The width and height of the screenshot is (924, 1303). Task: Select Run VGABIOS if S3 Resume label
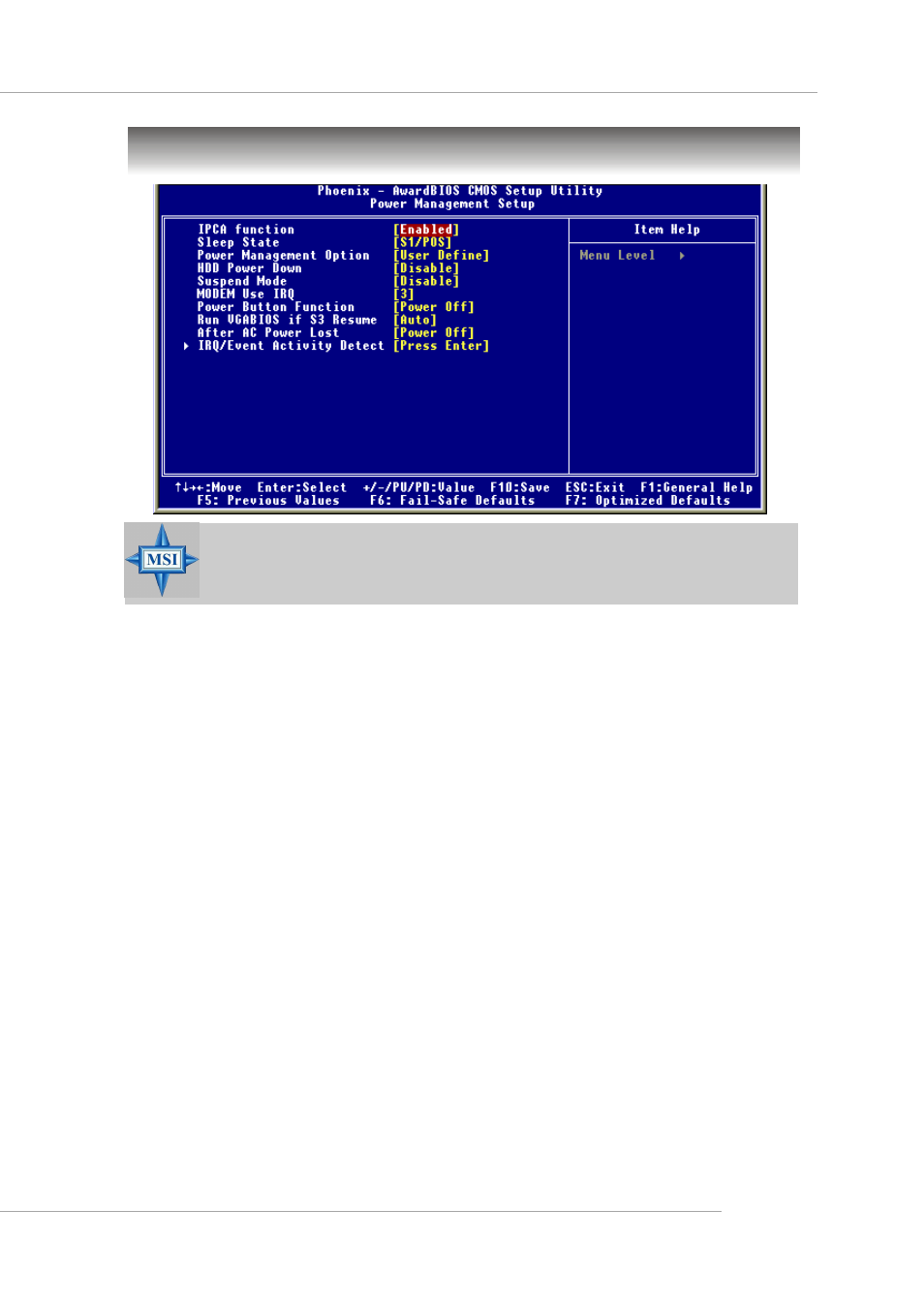tap(288, 320)
